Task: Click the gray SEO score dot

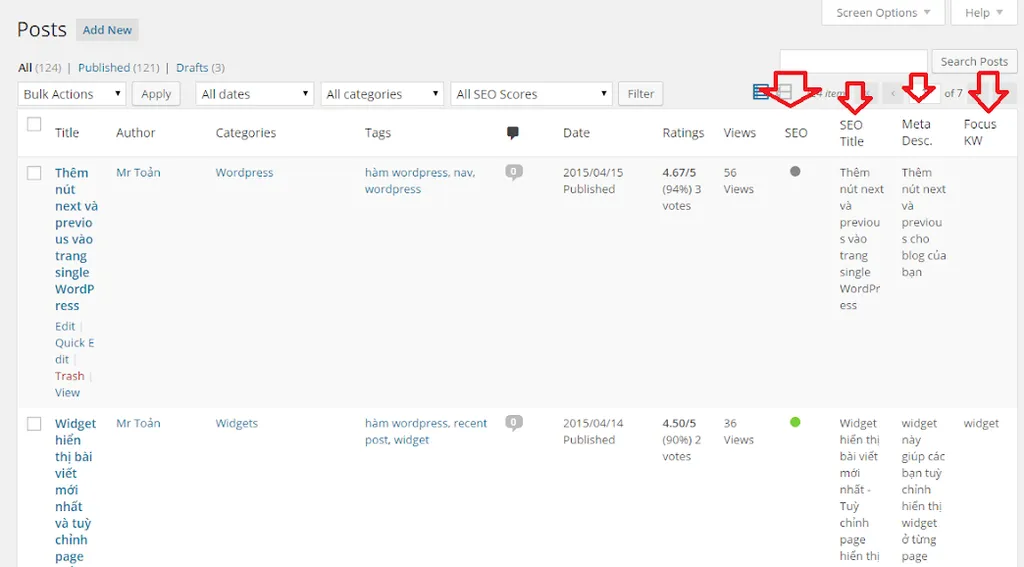Action: pyautogui.click(x=795, y=172)
